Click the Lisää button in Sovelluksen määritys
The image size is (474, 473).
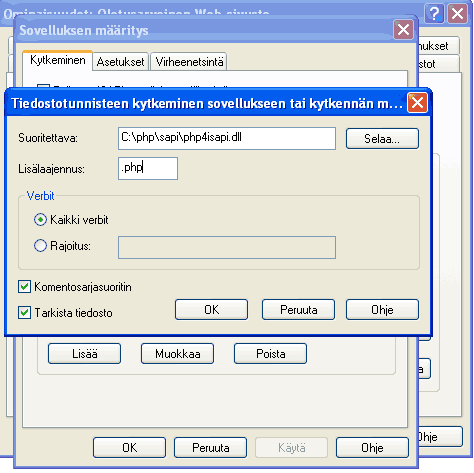84,354
